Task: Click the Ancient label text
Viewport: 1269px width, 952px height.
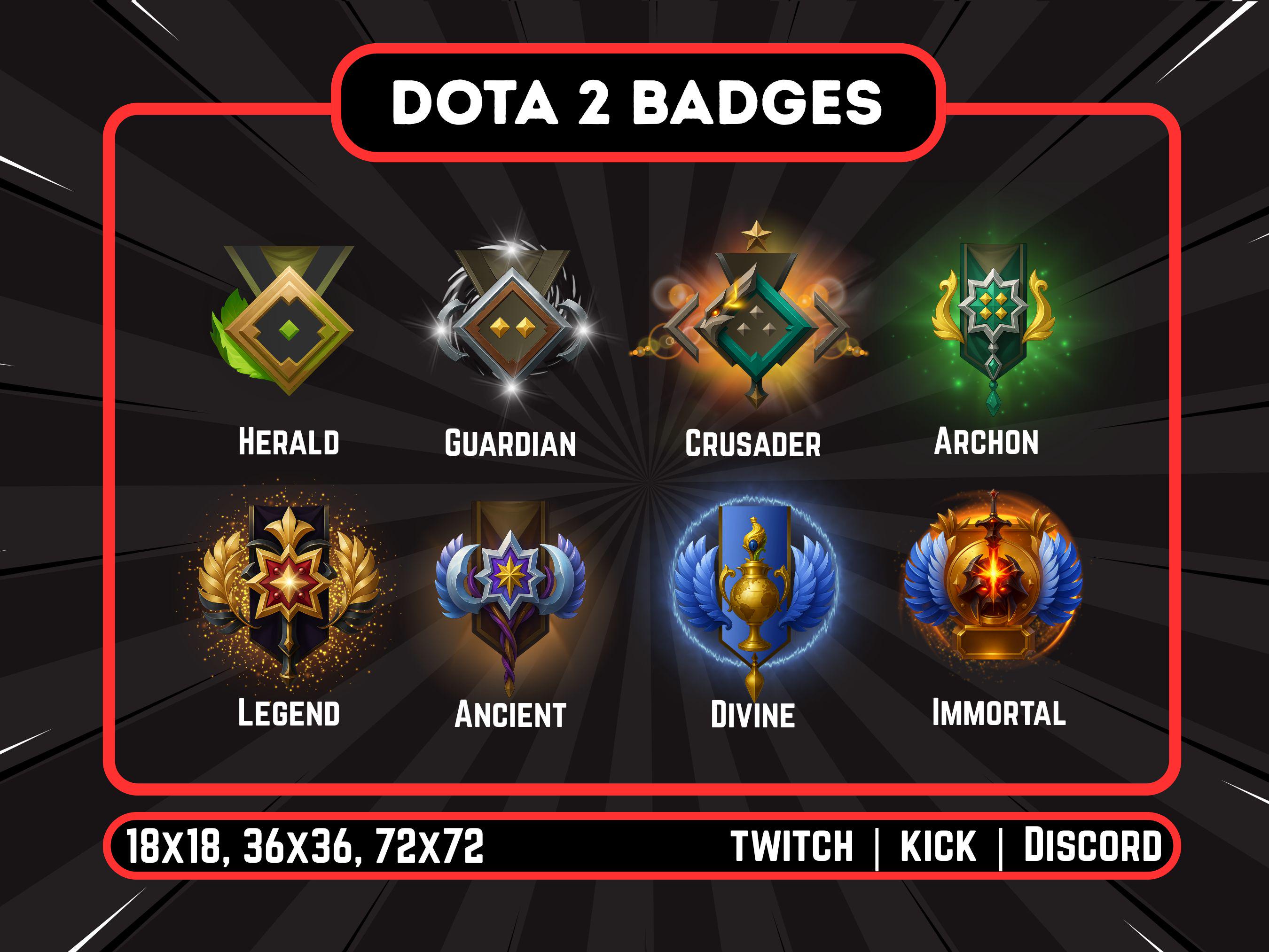Action: coord(510,715)
